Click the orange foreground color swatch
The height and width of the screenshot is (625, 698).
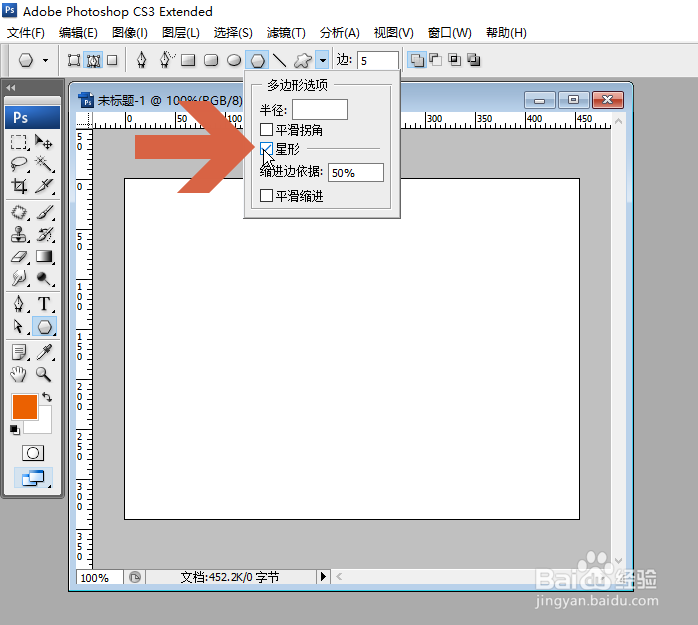[24, 406]
